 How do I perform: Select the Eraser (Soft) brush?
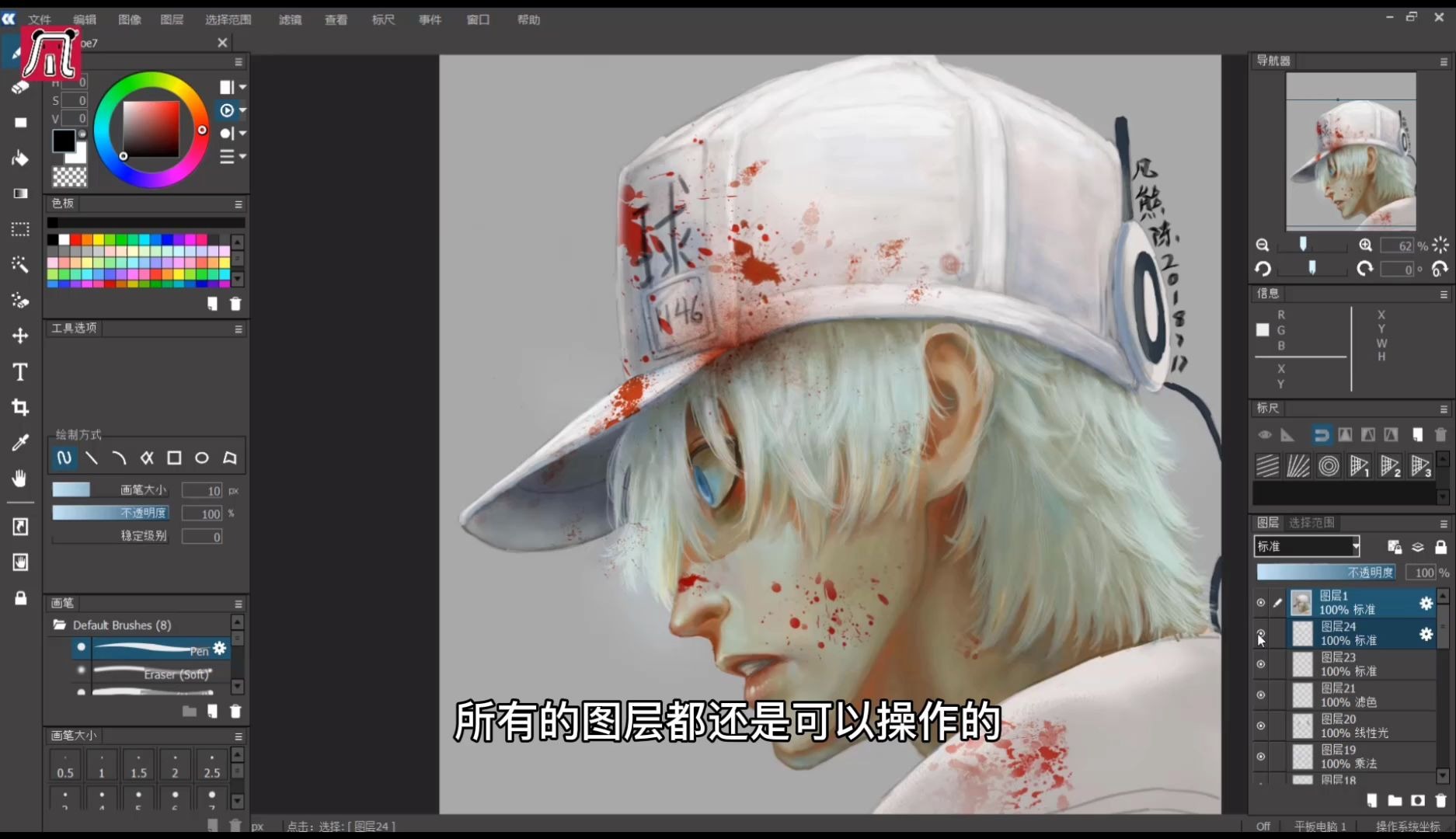tap(152, 672)
